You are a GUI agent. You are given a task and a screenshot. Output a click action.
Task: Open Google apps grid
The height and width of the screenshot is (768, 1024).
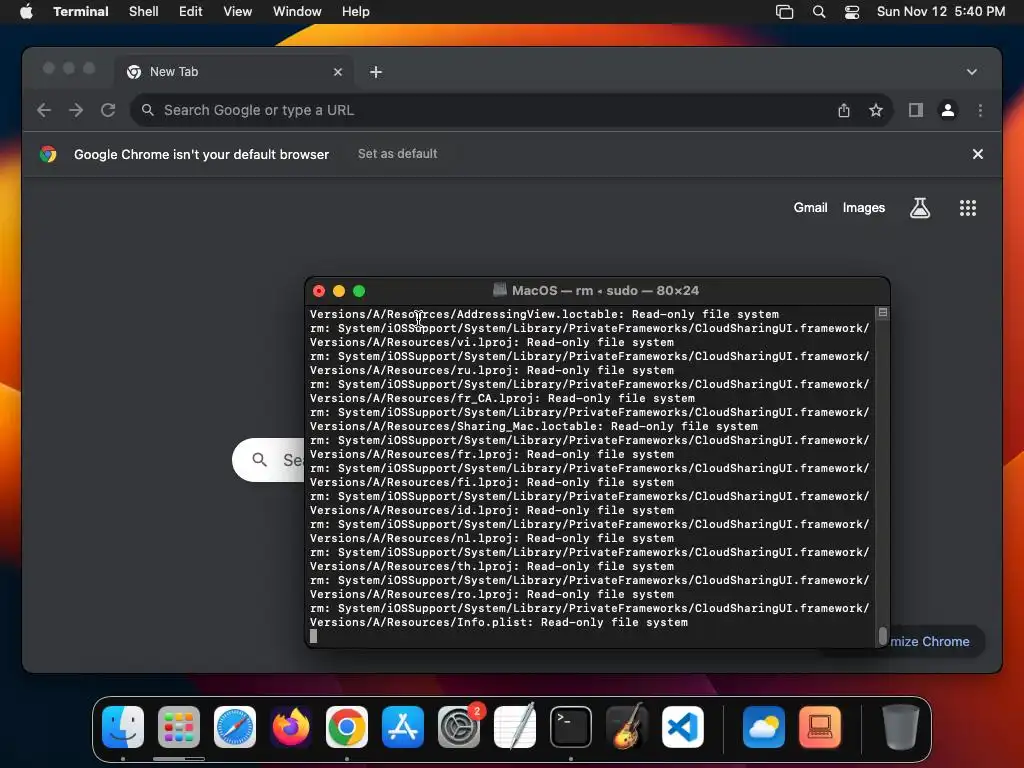[968, 208]
